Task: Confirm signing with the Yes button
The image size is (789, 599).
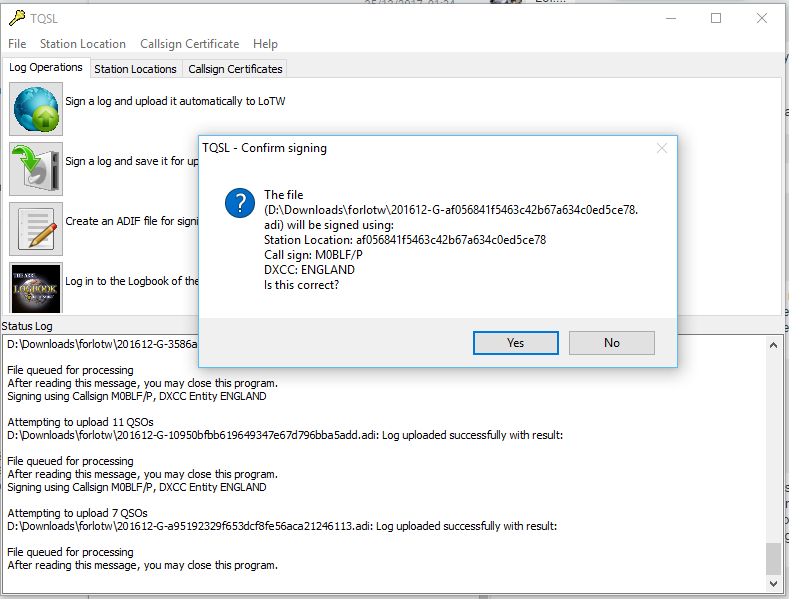Action: [x=516, y=343]
